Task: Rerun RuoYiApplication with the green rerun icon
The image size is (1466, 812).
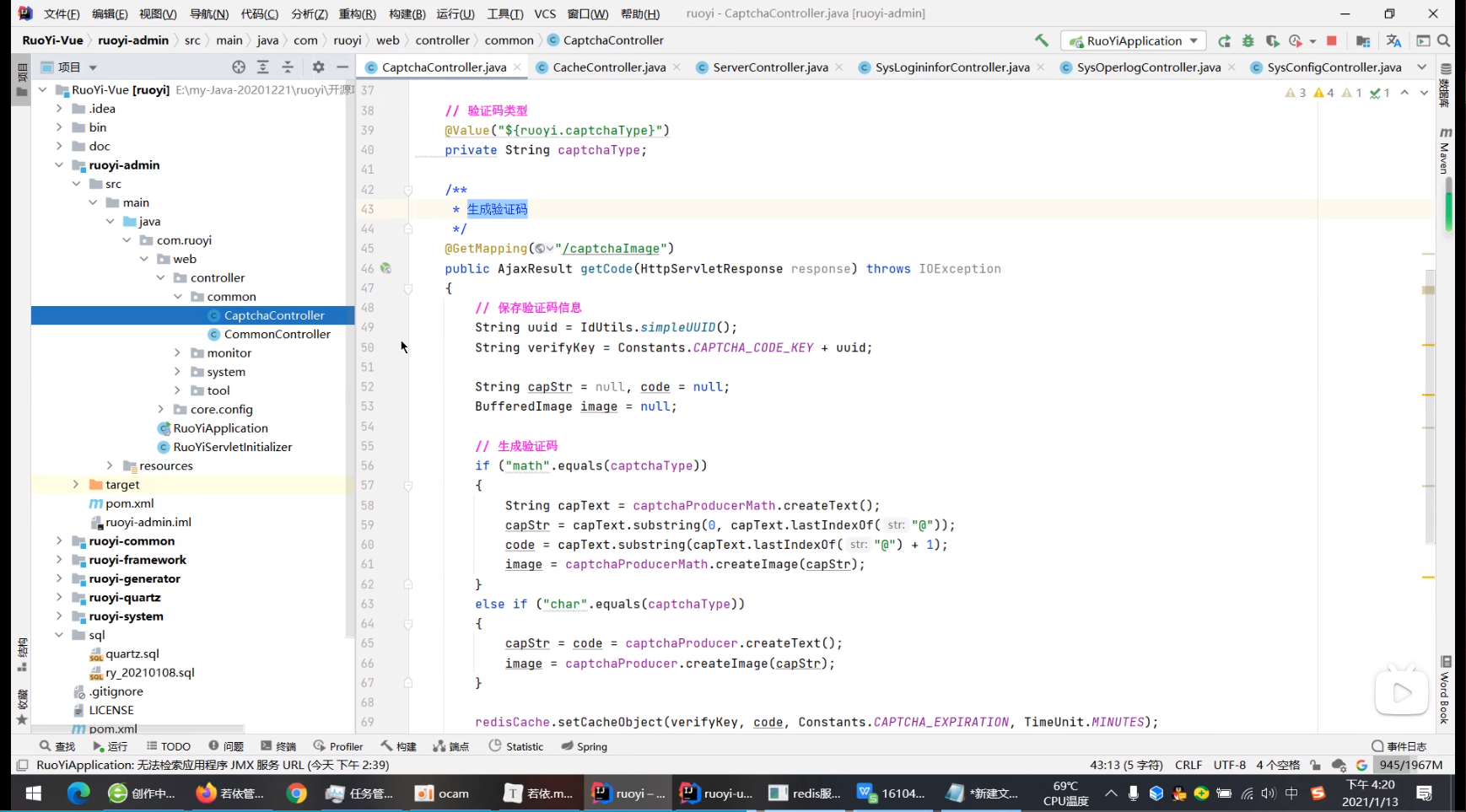Action: (1225, 40)
